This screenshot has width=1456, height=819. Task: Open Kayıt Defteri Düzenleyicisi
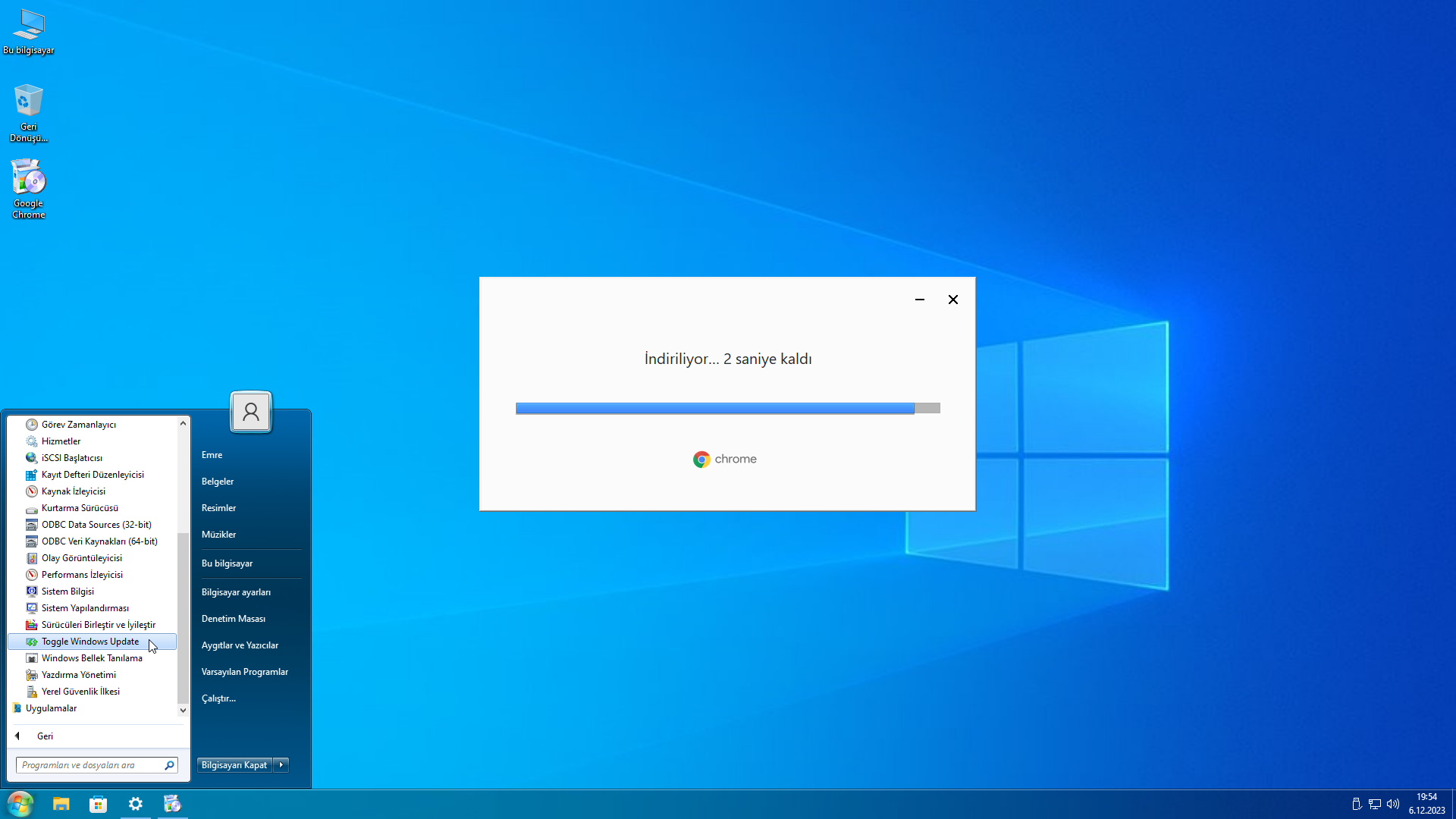click(x=92, y=475)
